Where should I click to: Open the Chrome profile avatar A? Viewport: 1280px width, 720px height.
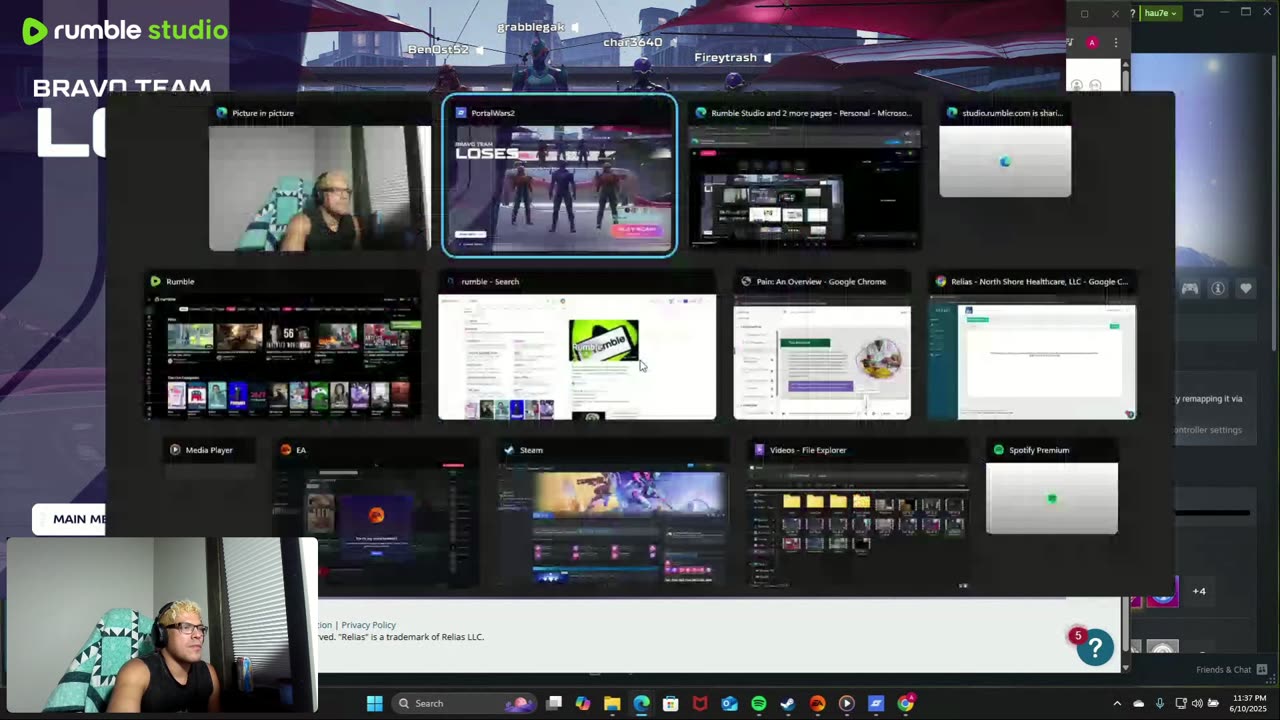tap(1092, 42)
